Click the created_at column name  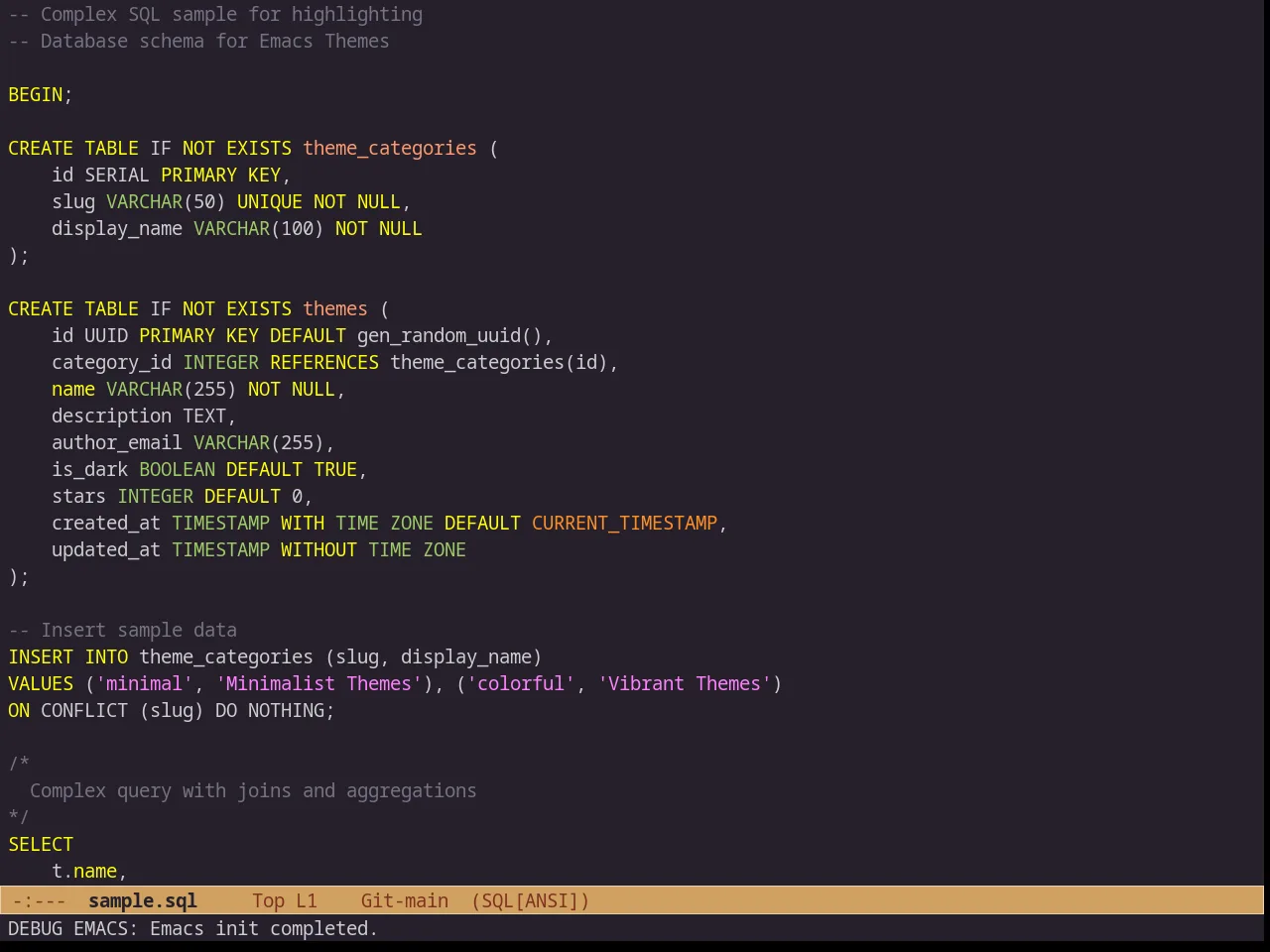[x=106, y=523]
